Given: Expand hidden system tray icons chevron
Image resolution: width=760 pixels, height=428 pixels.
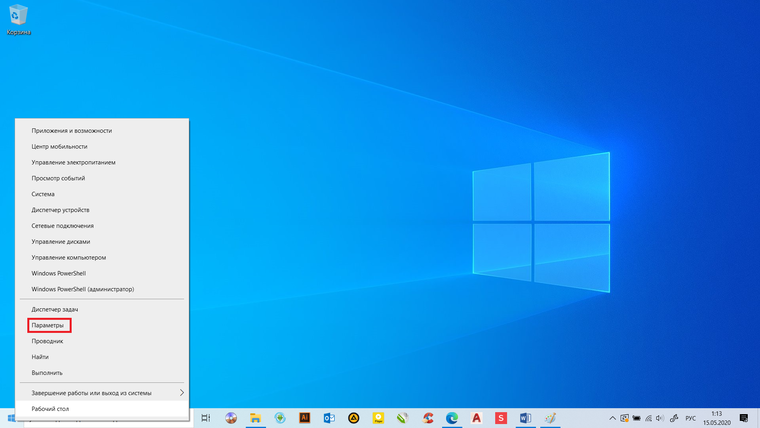Looking at the screenshot, I should (613, 418).
